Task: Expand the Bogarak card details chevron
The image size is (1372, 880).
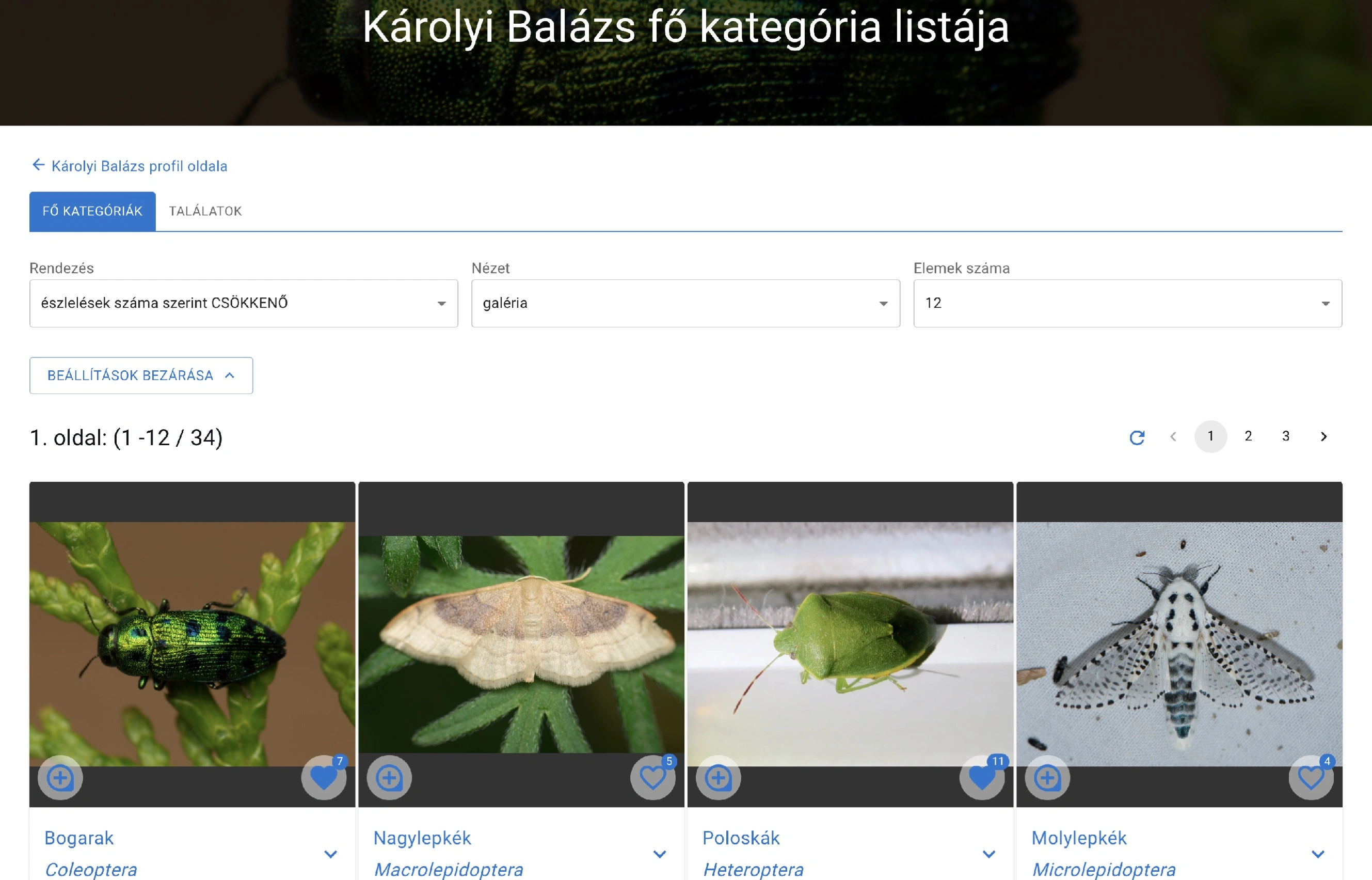Action: (x=330, y=854)
